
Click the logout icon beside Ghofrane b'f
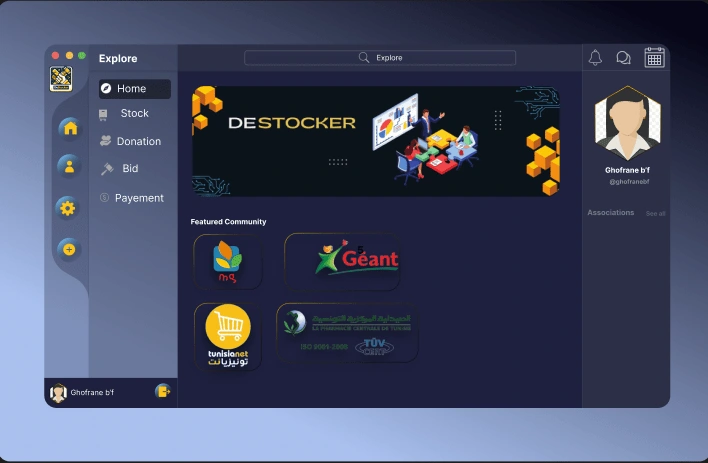tap(163, 391)
